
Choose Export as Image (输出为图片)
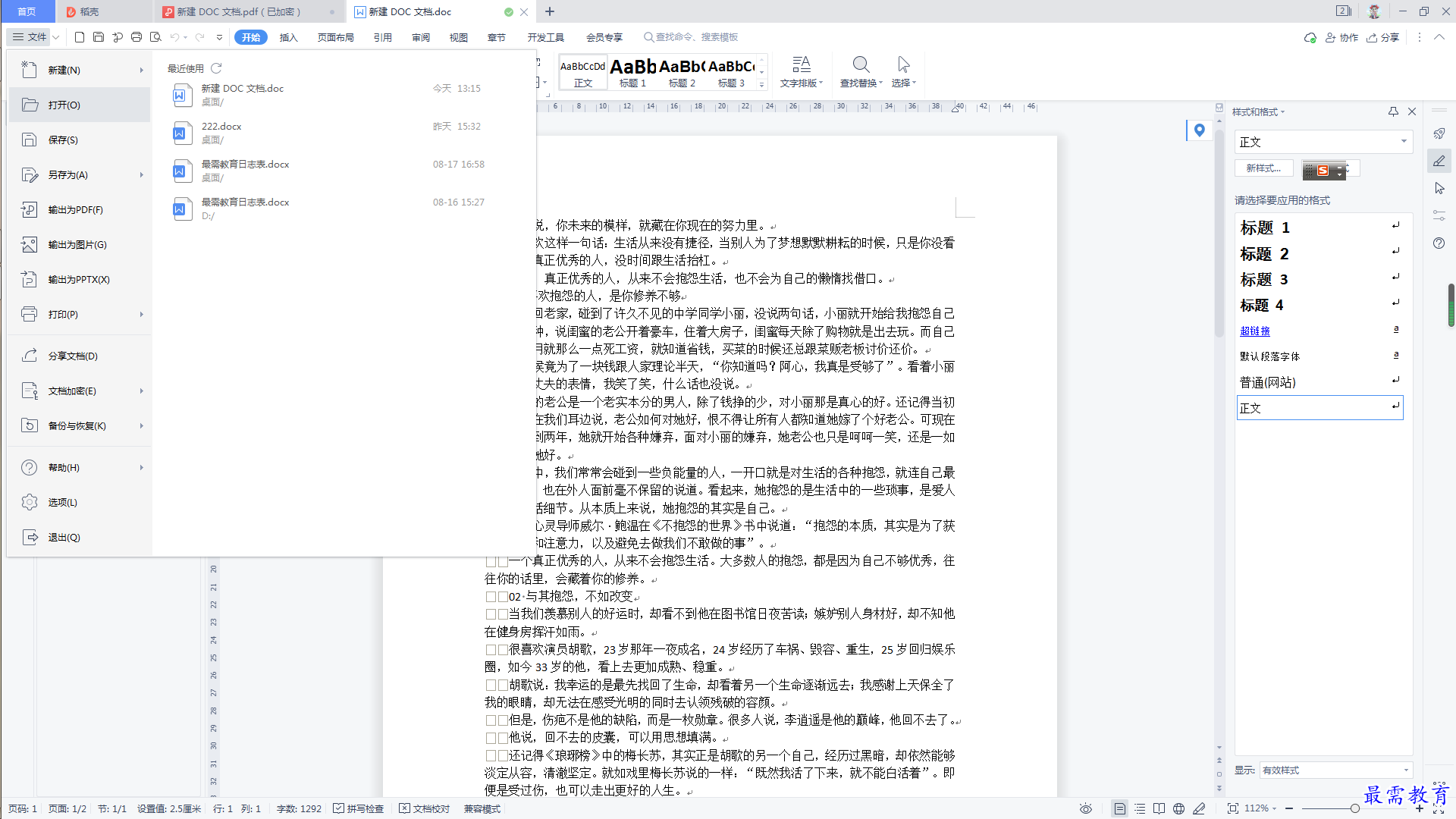[80, 244]
